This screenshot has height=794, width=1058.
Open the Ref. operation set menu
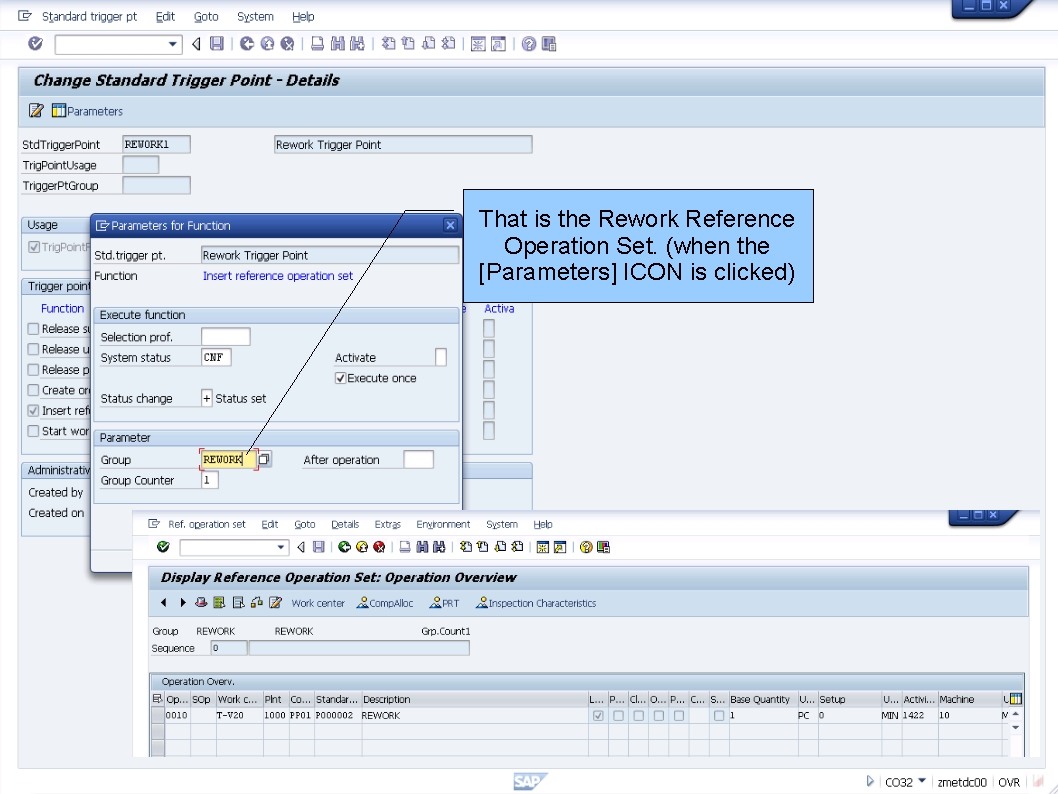[206, 524]
